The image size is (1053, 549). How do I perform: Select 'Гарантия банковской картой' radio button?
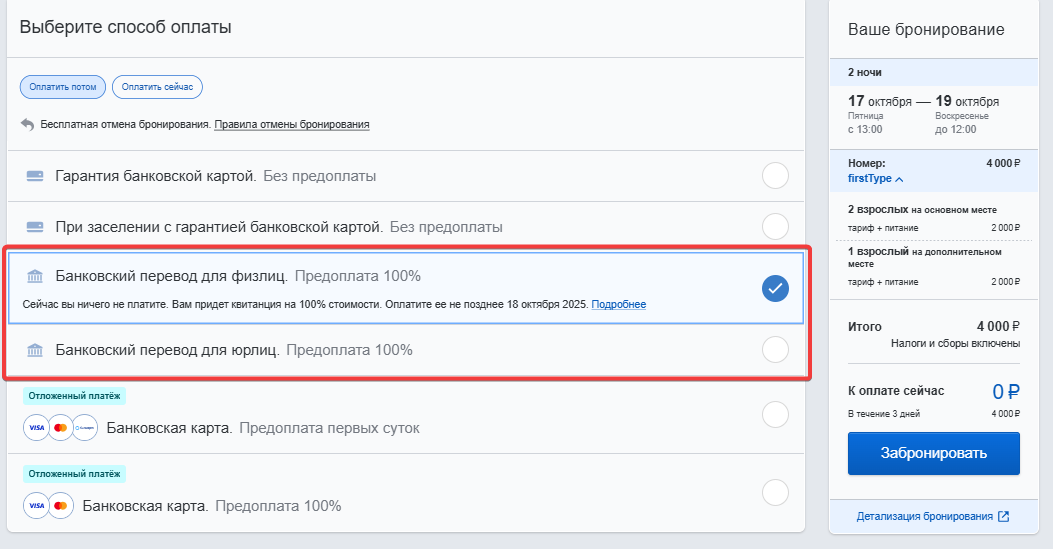[775, 176]
